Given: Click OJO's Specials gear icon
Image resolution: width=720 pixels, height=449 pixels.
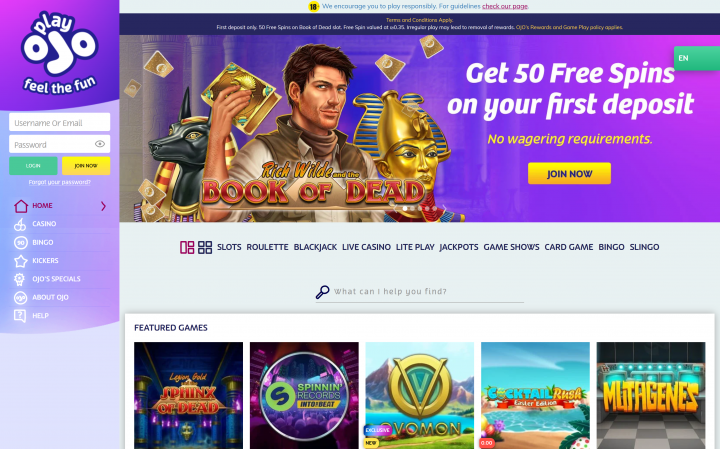Looking at the screenshot, I should pyautogui.click(x=19, y=279).
